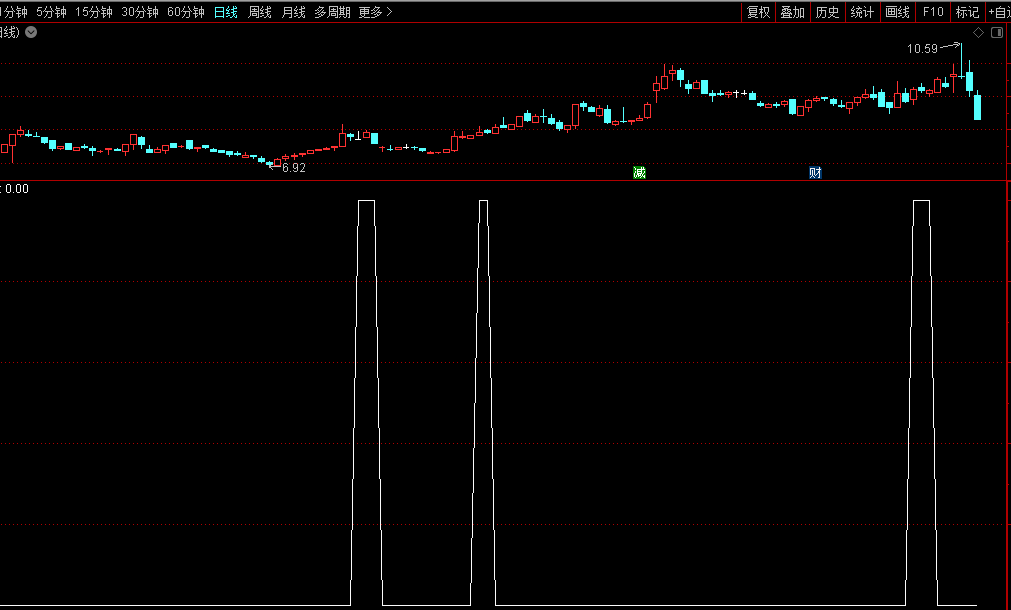Click the blue 财 financial report marker
1011x610 pixels.
[x=815, y=173]
